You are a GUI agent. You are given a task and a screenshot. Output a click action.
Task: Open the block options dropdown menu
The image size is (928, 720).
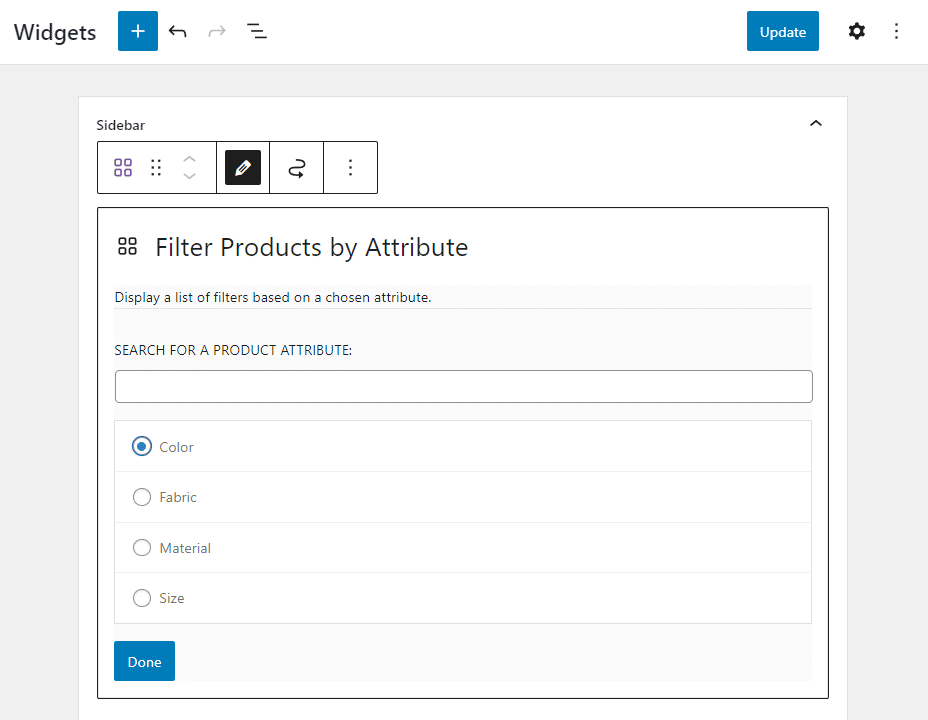click(x=350, y=167)
